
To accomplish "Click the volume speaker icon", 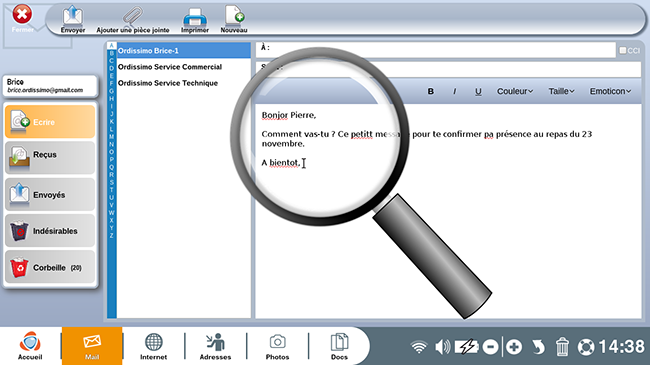I will tap(442, 347).
